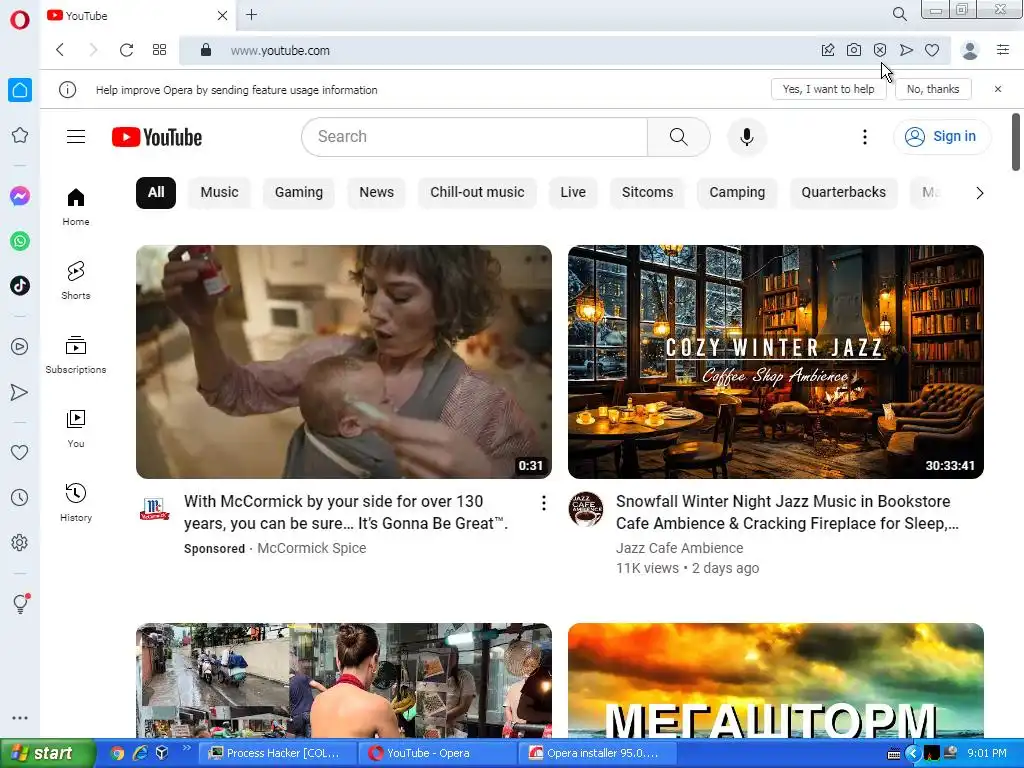
Task: Reload the YouTube page
Action: pos(127,50)
